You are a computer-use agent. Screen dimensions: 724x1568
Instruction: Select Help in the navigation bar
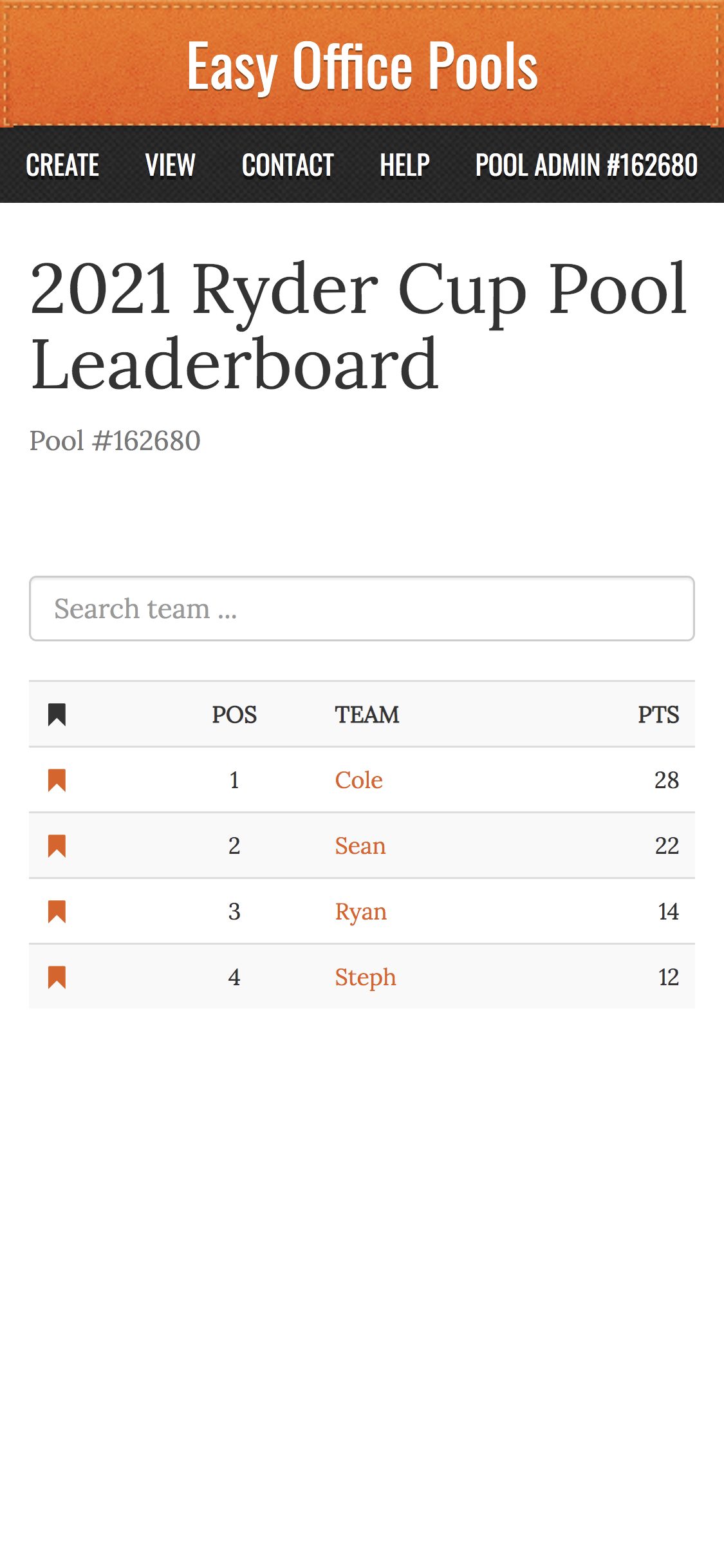(404, 165)
